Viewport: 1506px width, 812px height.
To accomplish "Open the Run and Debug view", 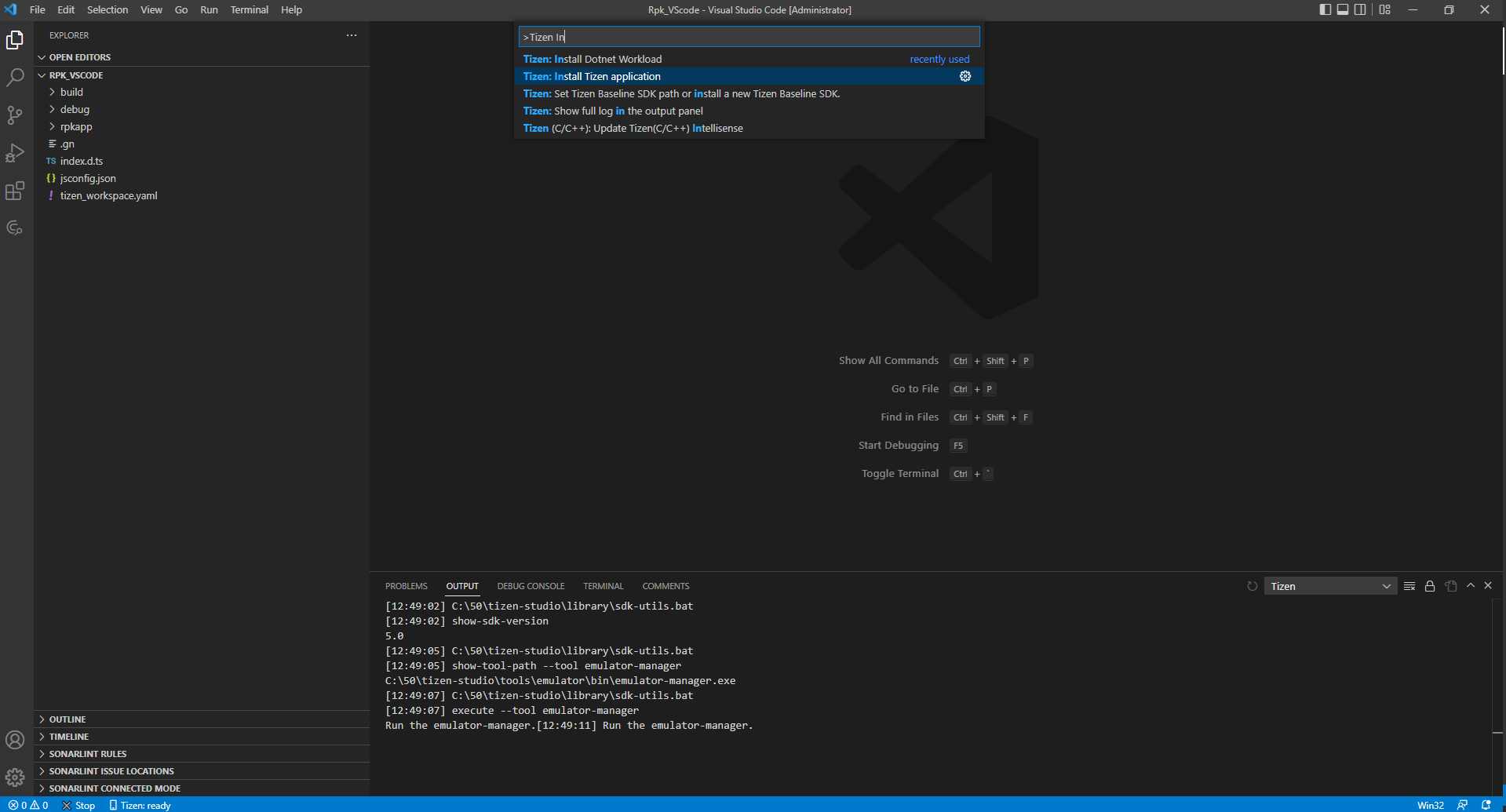I will coord(15,153).
